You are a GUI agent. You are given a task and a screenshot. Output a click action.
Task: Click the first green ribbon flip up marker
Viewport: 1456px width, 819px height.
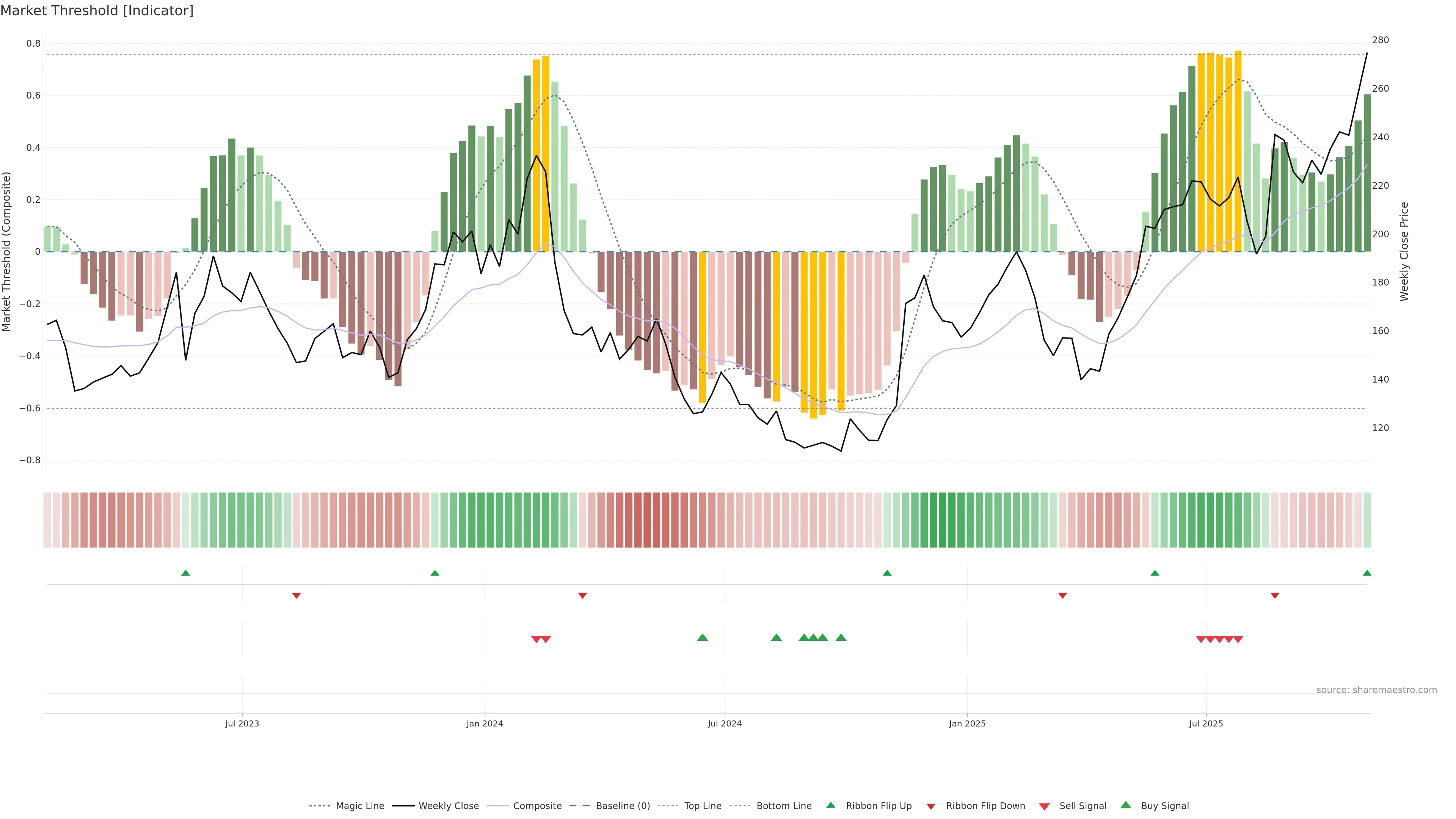pos(185,573)
